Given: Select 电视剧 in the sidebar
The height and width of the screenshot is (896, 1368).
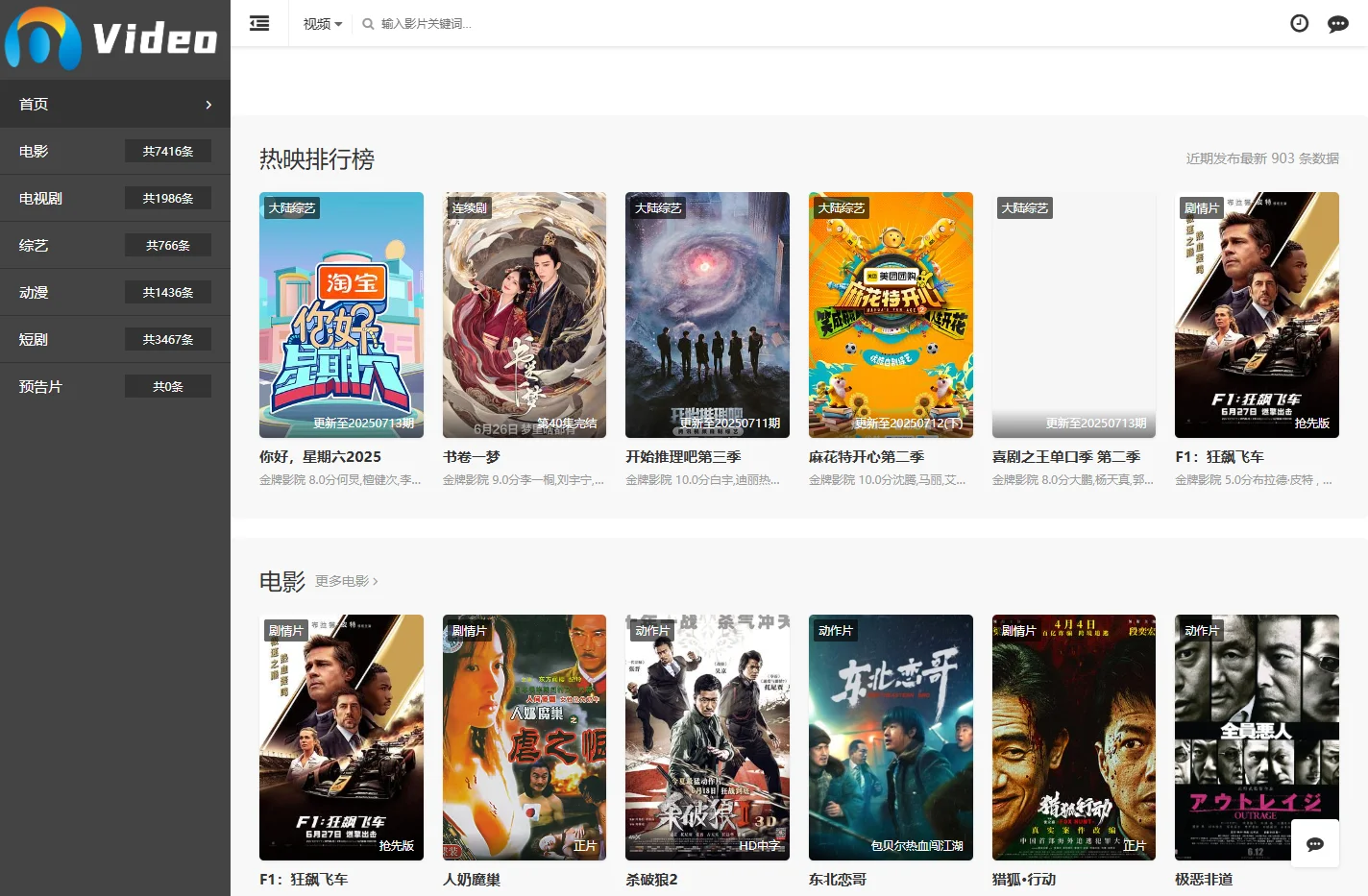Looking at the screenshot, I should point(115,198).
